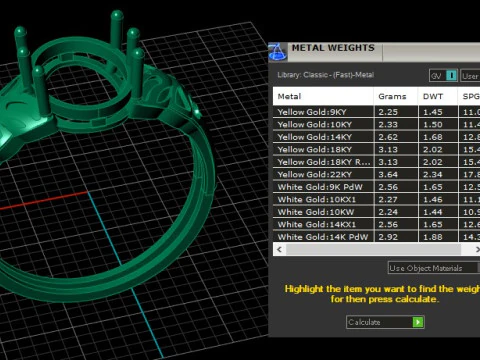Open the Use Object Materials dropdown

coord(433,268)
